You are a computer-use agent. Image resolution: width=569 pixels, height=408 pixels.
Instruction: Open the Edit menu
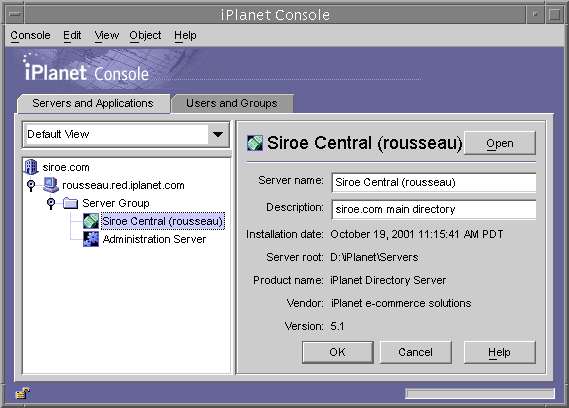pos(72,35)
